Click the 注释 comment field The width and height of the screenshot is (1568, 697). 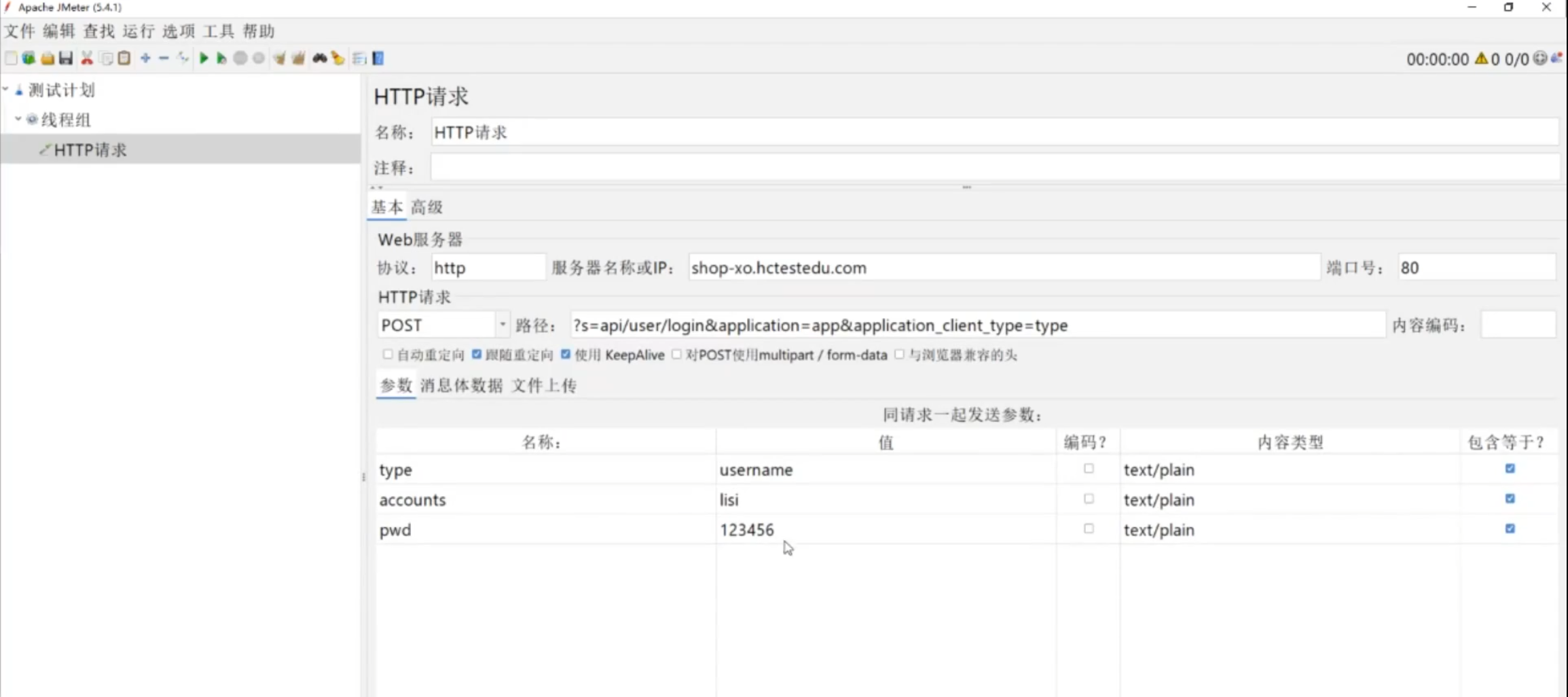[x=994, y=167]
